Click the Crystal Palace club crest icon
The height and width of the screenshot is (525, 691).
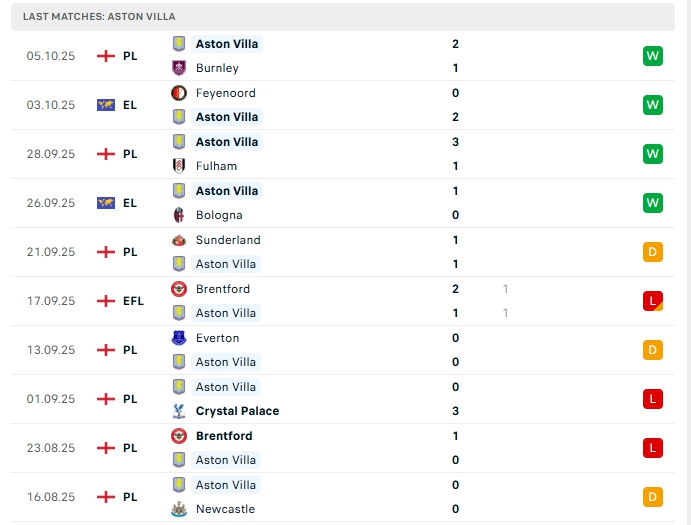point(179,411)
